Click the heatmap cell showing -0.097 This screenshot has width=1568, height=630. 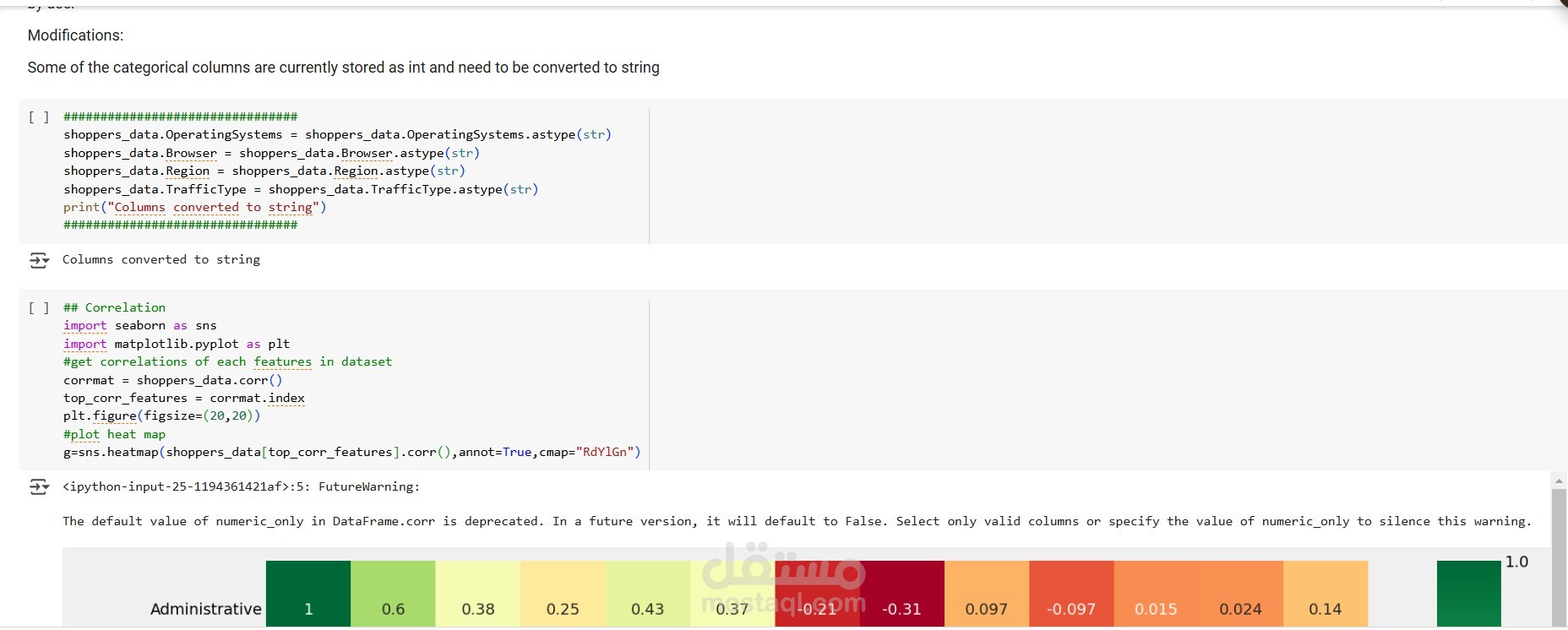click(x=1071, y=595)
